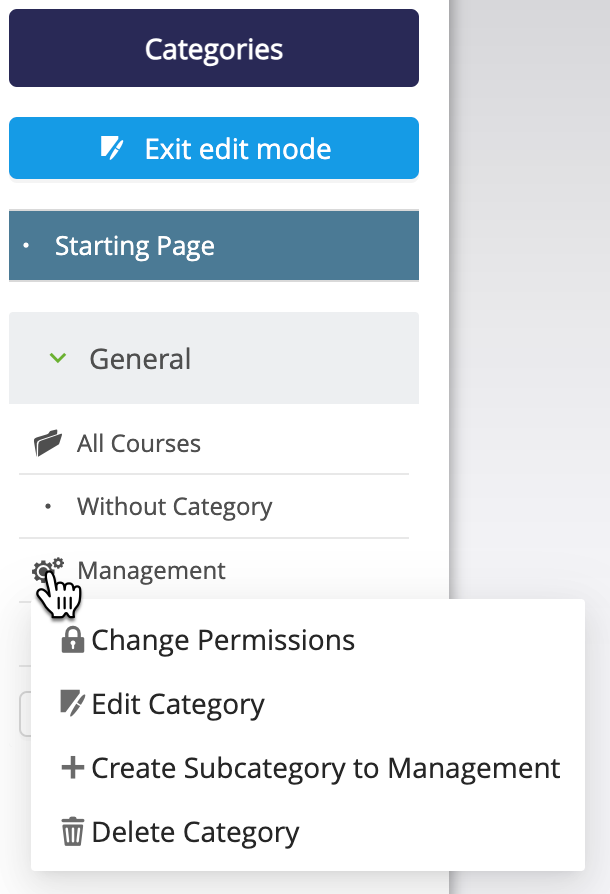The height and width of the screenshot is (894, 610).
Task: Select the All Courses category
Action: (x=139, y=444)
